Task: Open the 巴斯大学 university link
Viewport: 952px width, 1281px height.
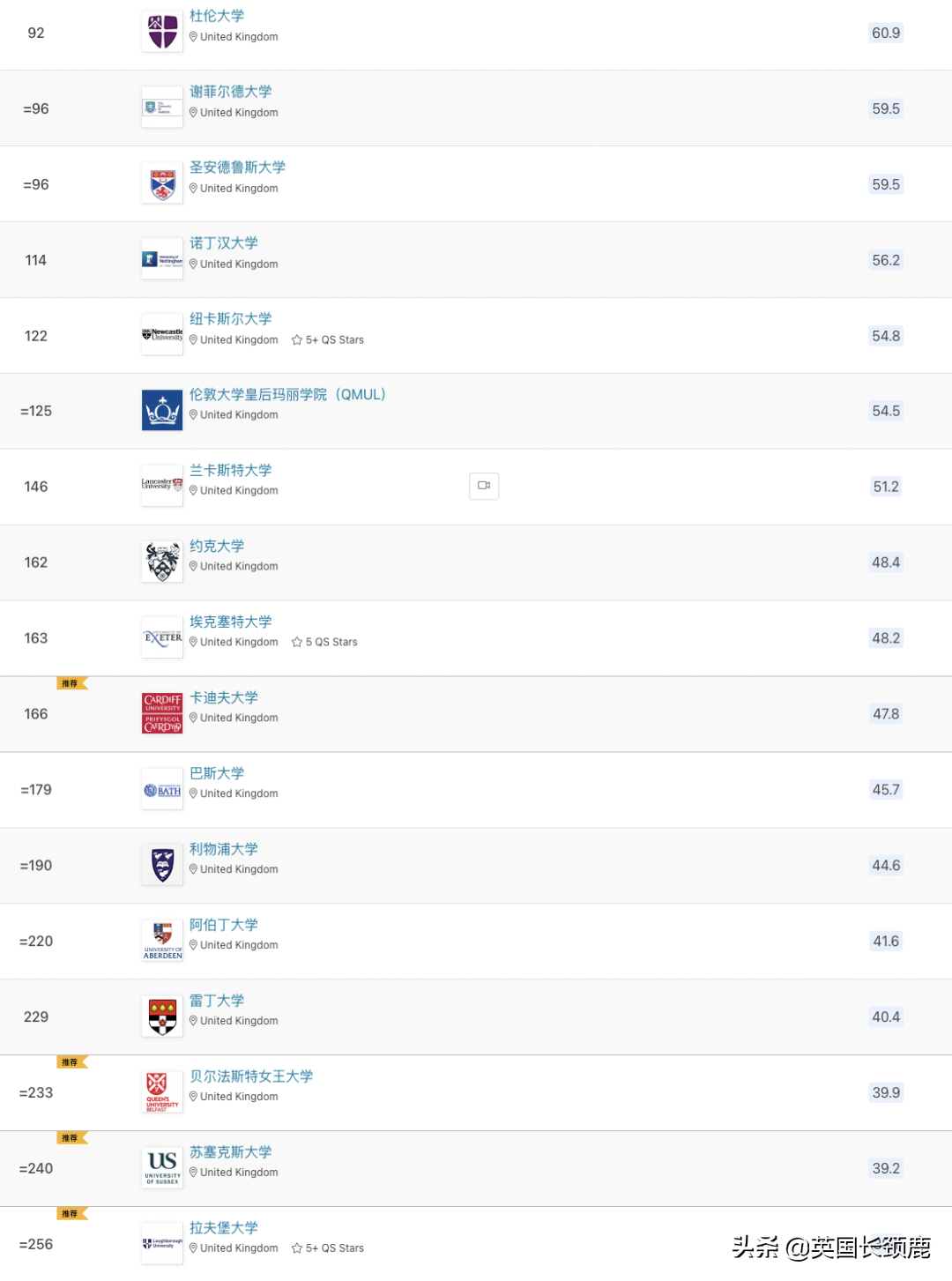Action: [217, 773]
